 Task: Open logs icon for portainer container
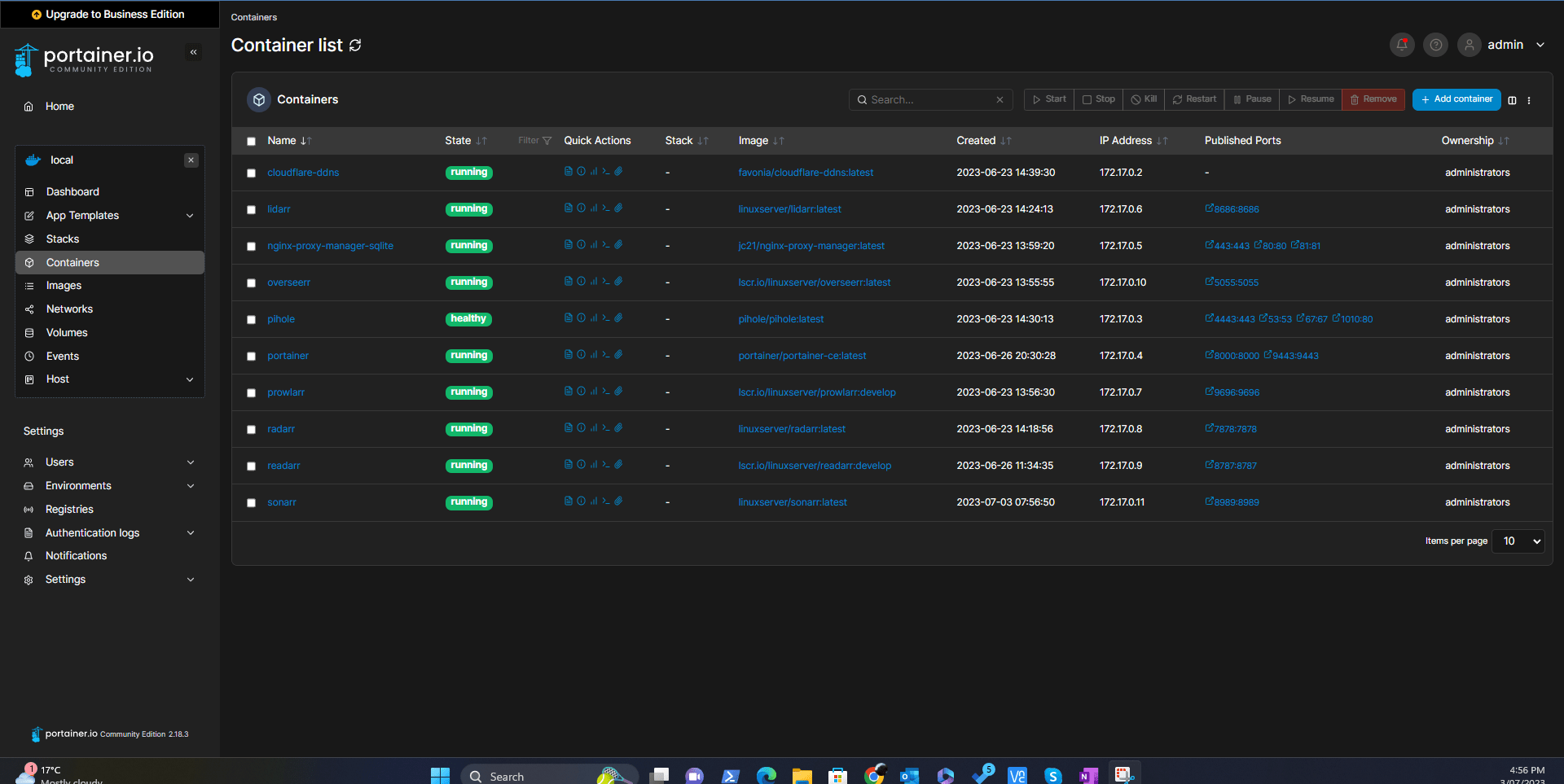568,355
